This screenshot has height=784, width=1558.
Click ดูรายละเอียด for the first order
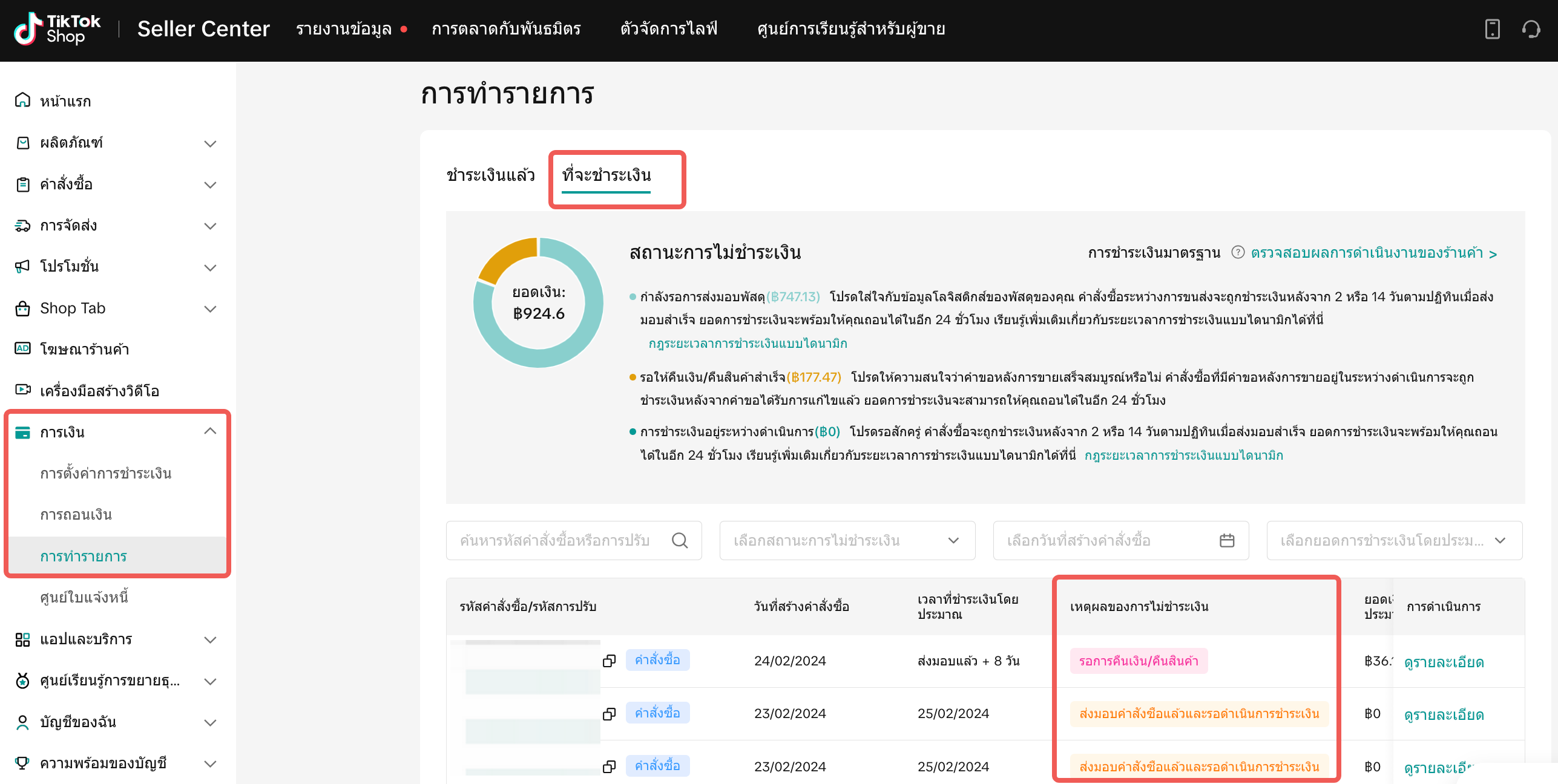[x=1444, y=662]
